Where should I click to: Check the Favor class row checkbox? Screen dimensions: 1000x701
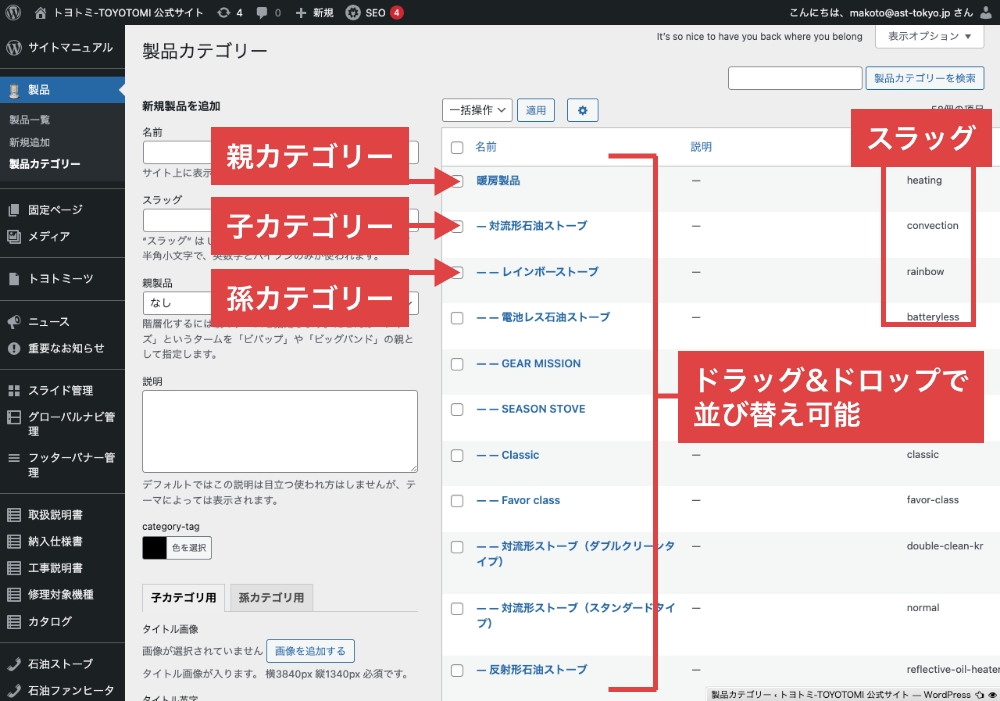457,501
